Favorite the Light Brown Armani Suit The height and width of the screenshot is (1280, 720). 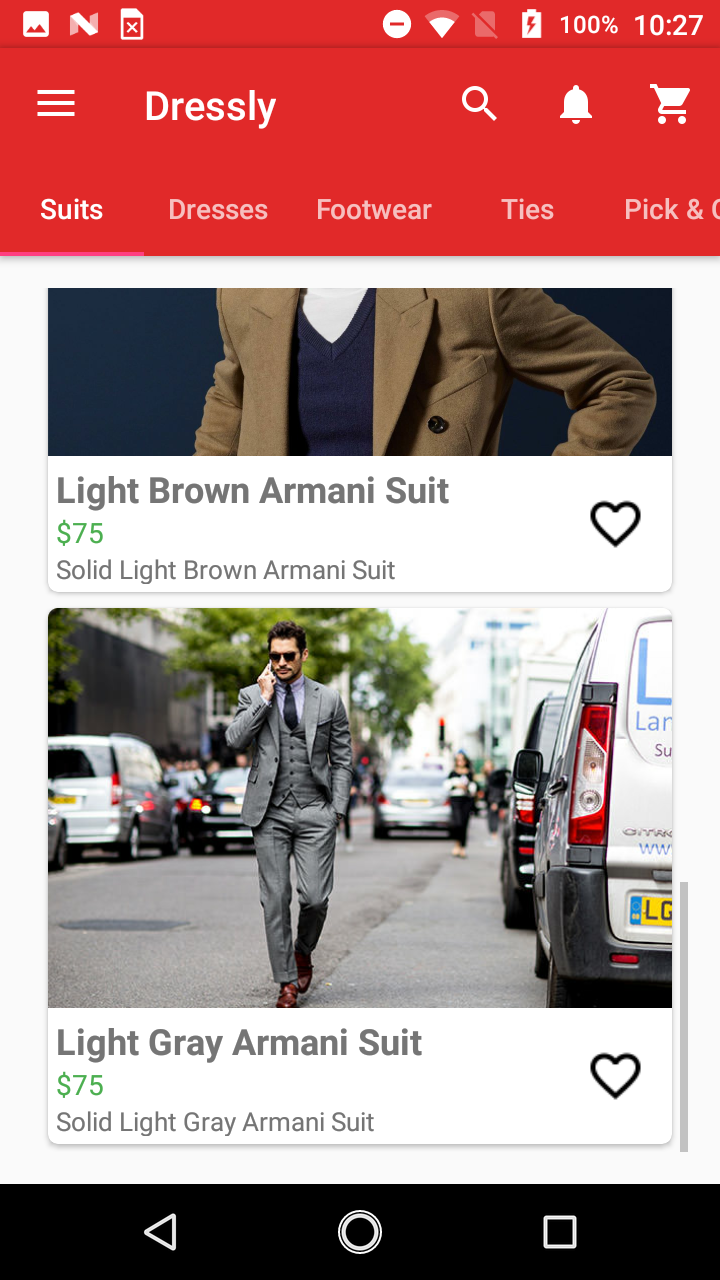click(x=615, y=523)
